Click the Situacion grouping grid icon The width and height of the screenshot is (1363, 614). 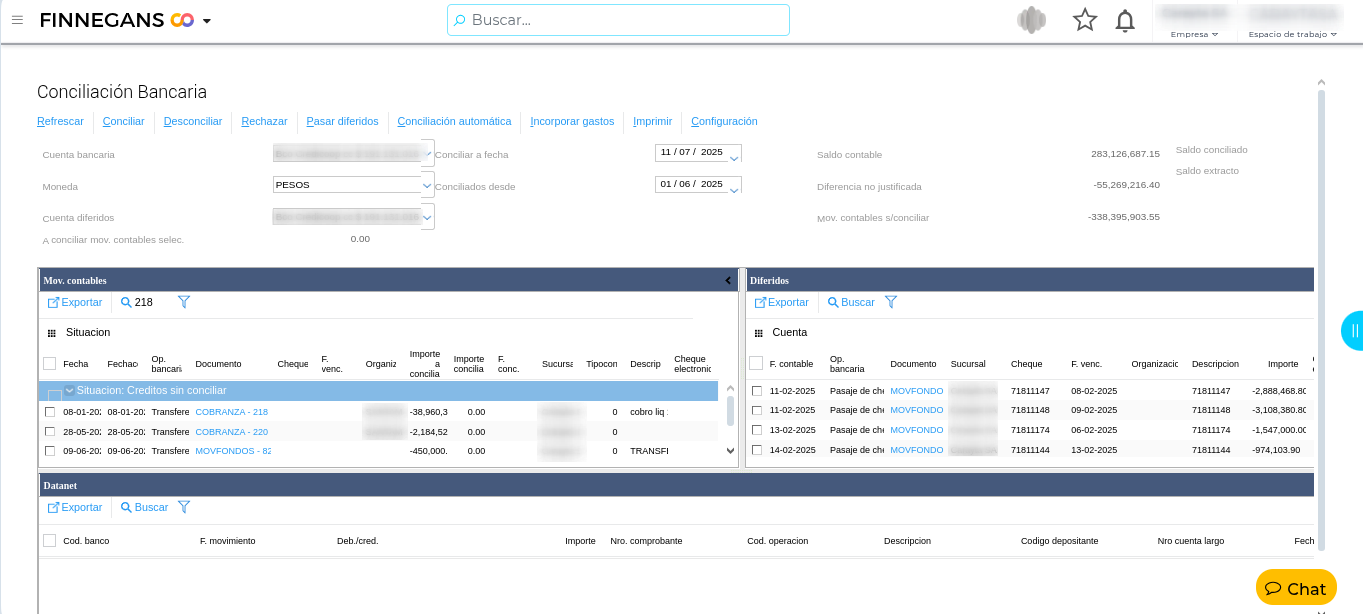coord(52,333)
